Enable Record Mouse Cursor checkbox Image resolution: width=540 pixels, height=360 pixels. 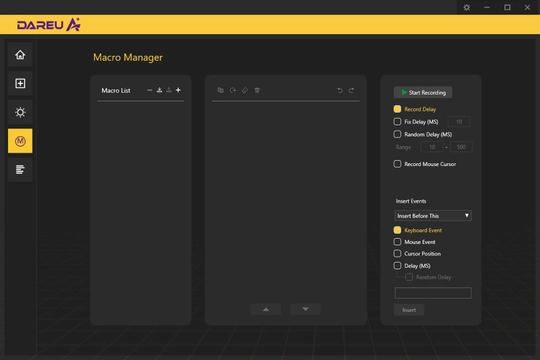tap(397, 164)
